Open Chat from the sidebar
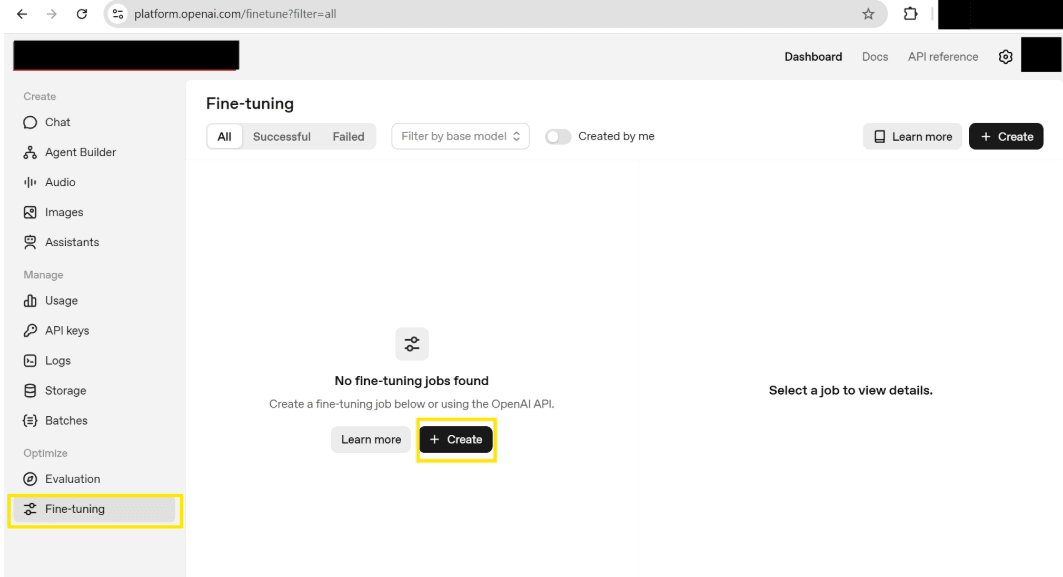 57,122
